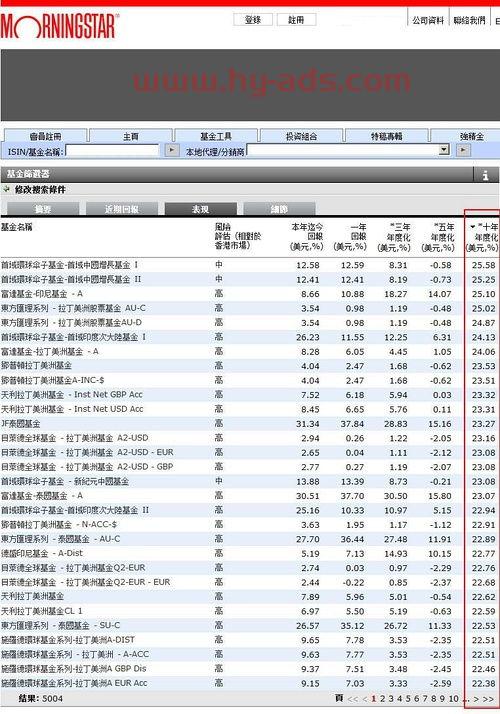The width and height of the screenshot is (500, 714).
Task: Open fund 富達基金-泰國基金 - A
Action: 42,496
